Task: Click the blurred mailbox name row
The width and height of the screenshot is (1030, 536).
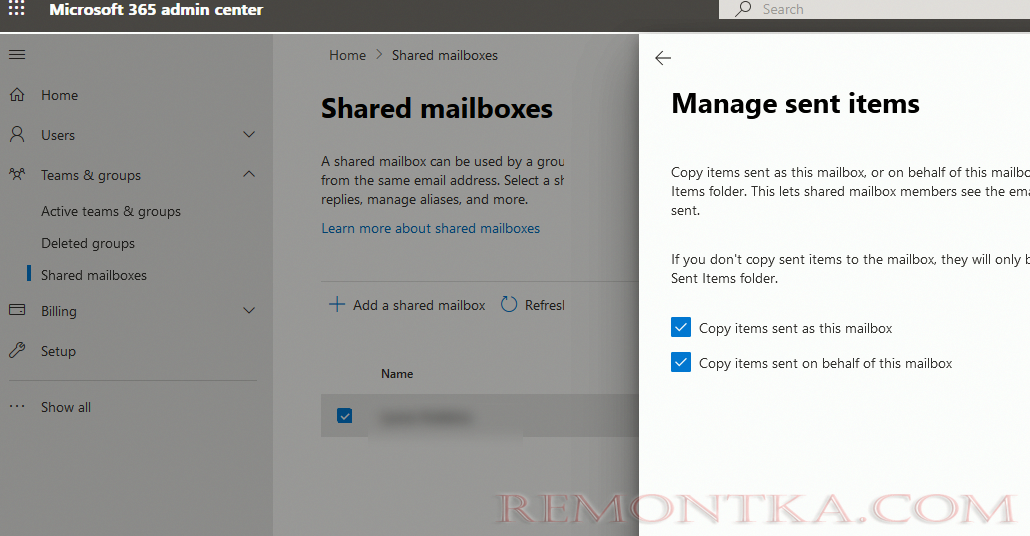Action: tap(426, 416)
